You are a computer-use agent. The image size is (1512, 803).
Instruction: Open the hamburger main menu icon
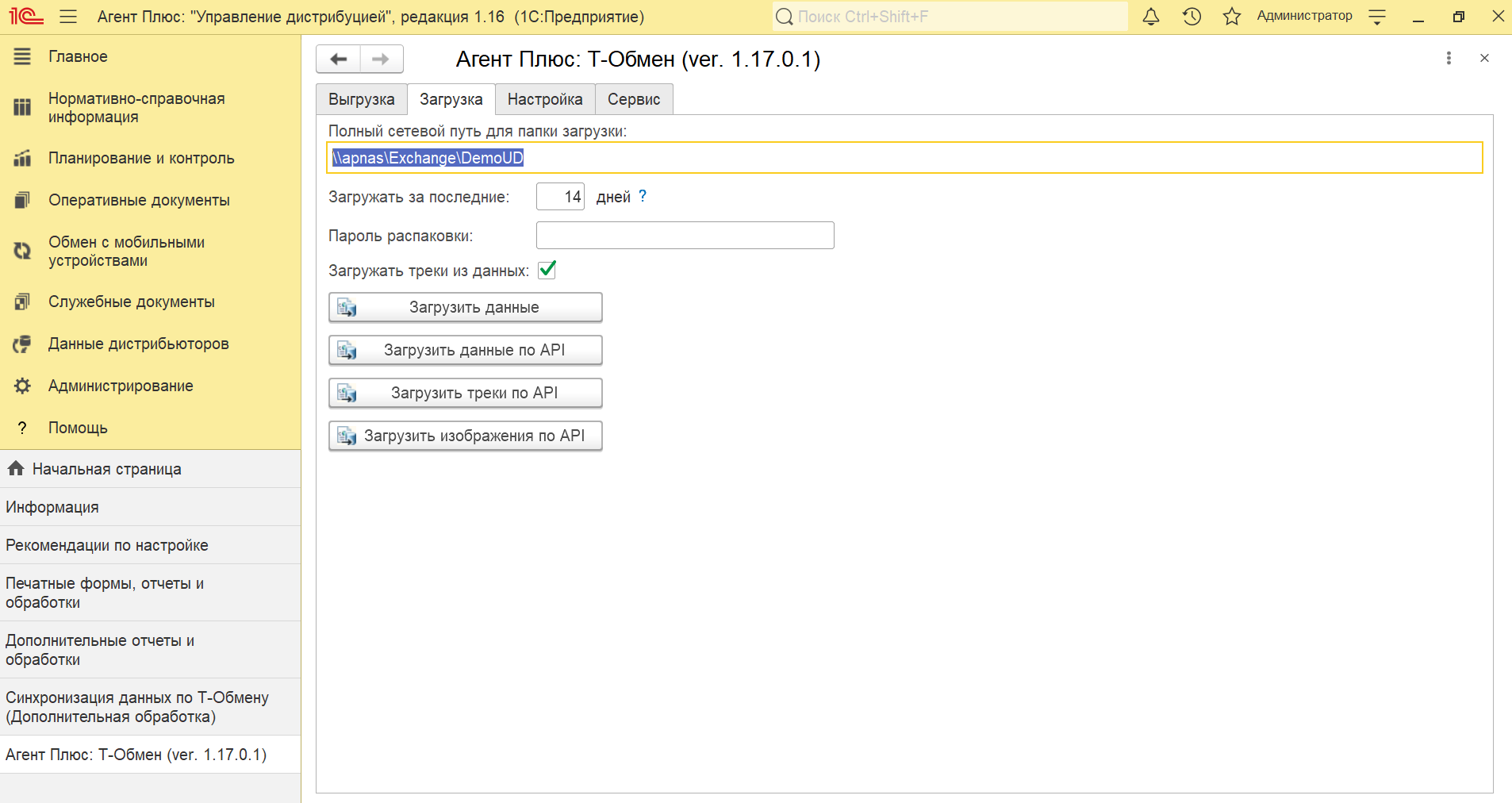68,17
